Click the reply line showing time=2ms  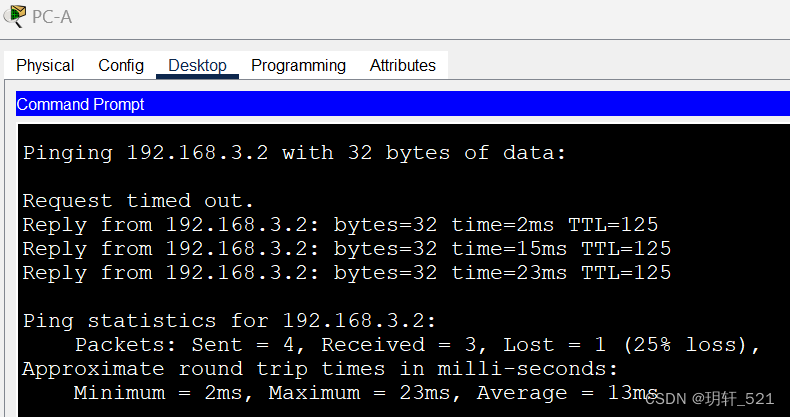coord(340,225)
